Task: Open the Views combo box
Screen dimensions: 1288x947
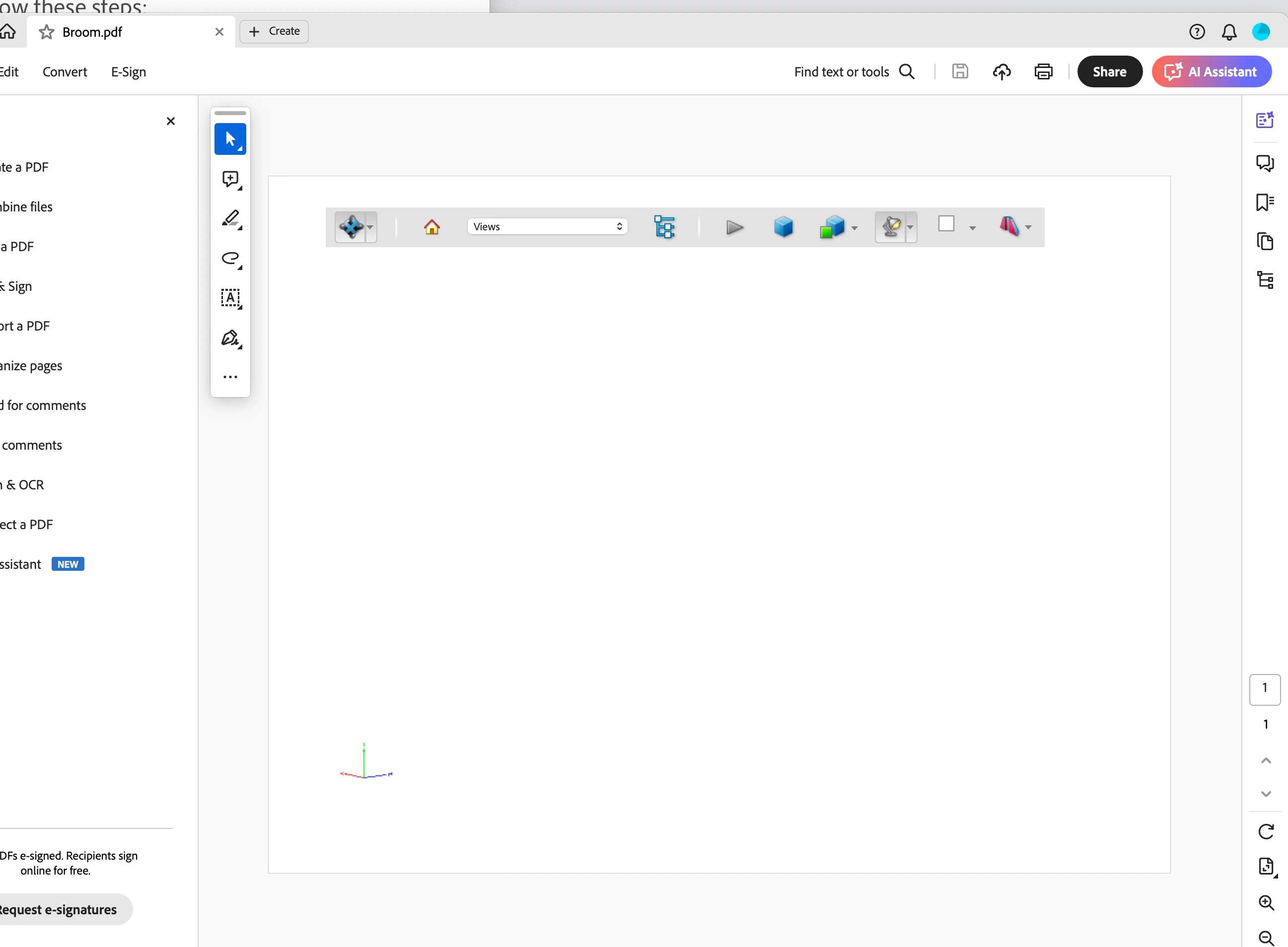Action: (x=547, y=227)
